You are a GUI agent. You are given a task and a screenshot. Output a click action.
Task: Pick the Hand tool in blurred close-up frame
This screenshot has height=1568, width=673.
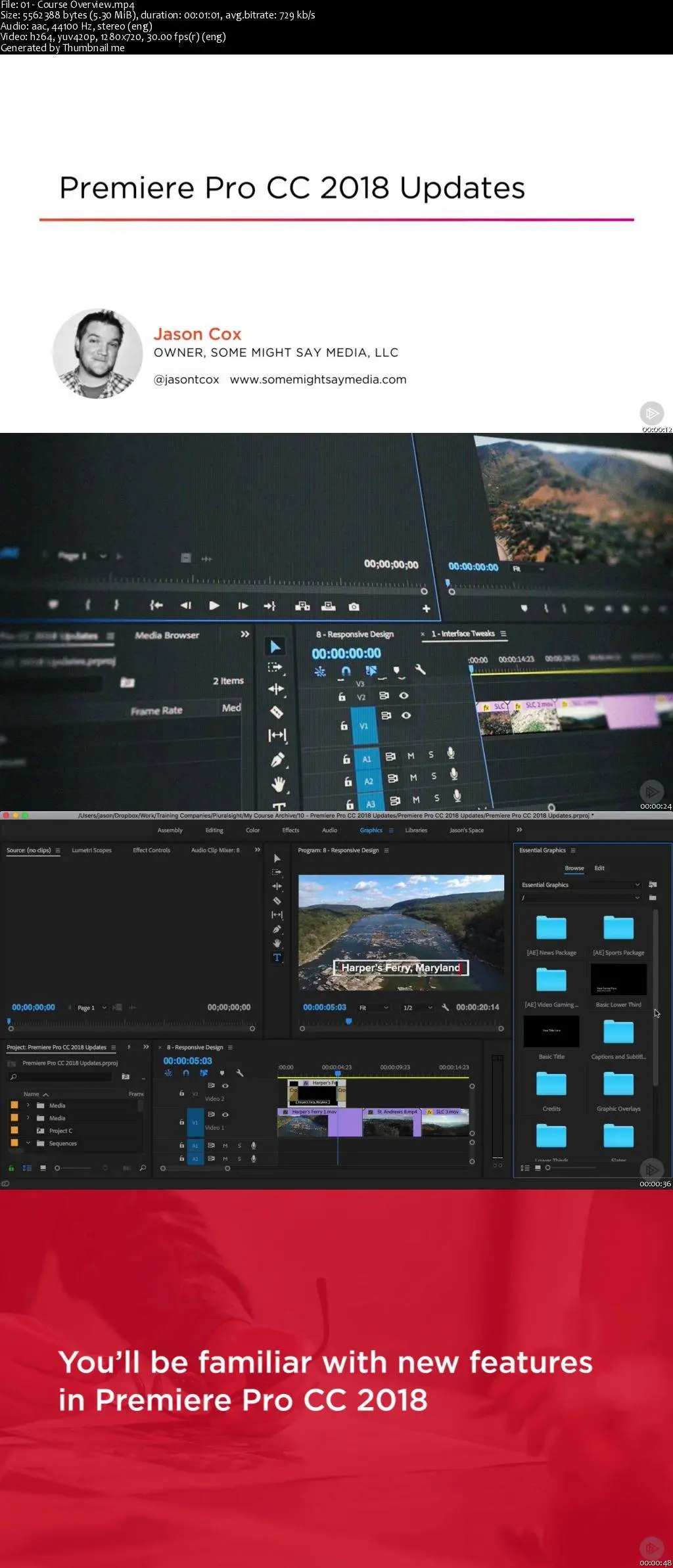coord(279,784)
